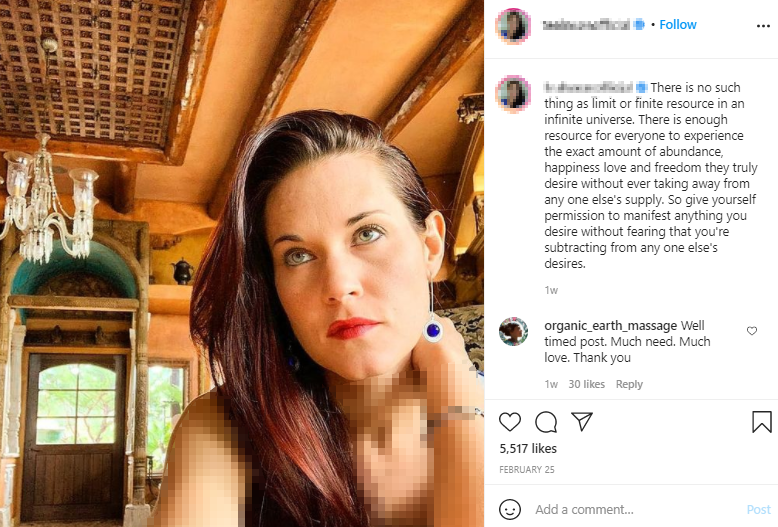Screen dimensions: 778x527
Task: Click the header profile avatar
Action: pos(513,25)
